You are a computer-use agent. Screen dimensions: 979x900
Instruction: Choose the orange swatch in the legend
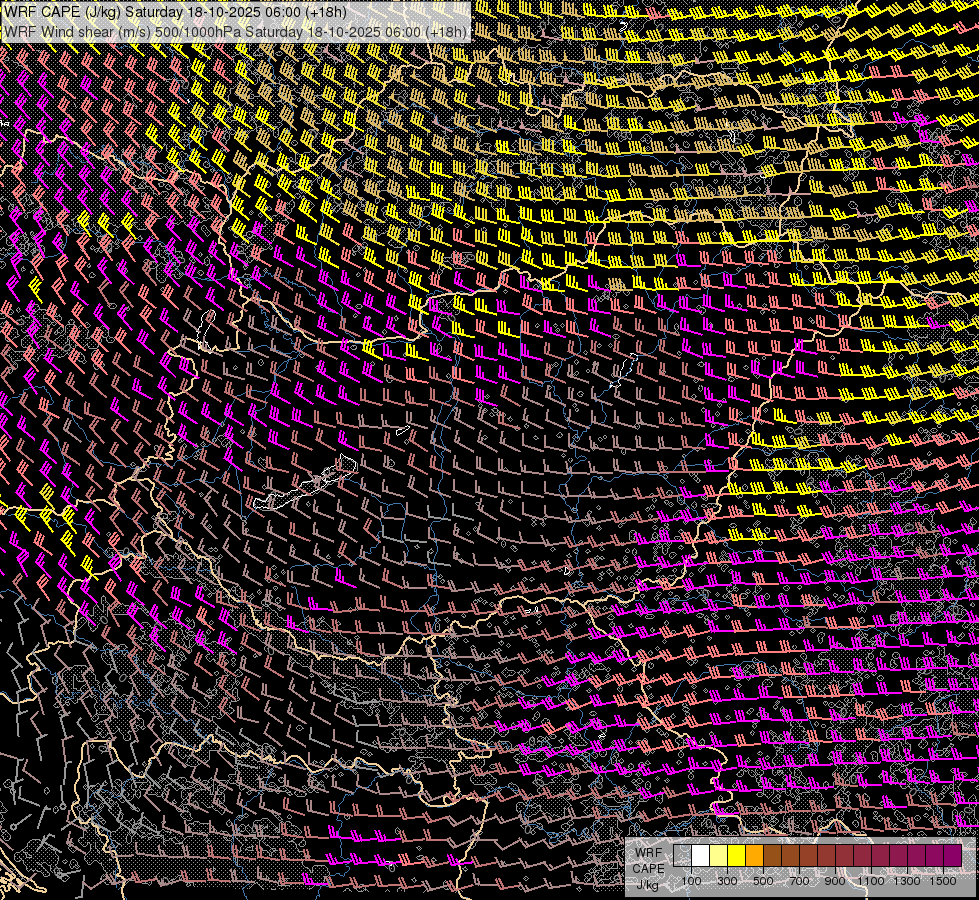tap(754, 856)
